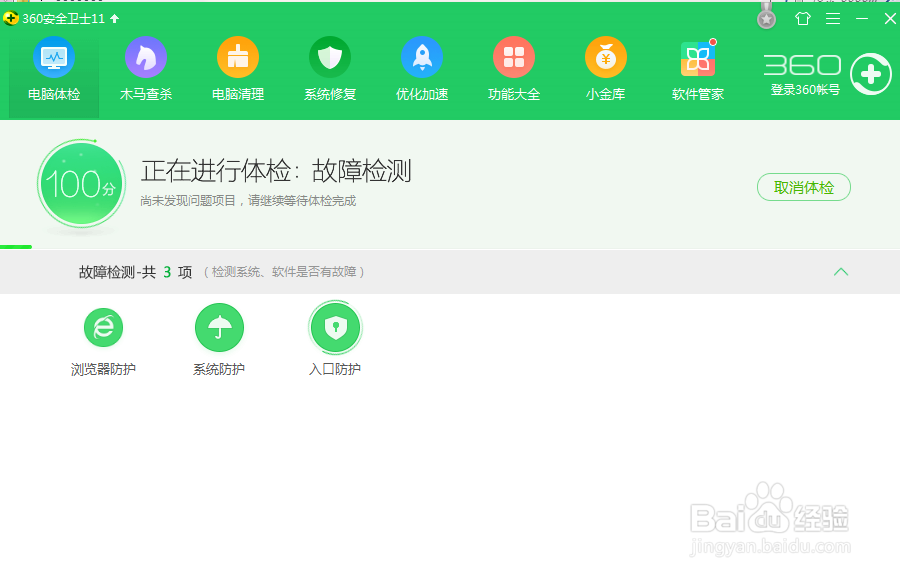900x578 pixels.
Task: Click the 100分 score circle
Action: [x=81, y=184]
